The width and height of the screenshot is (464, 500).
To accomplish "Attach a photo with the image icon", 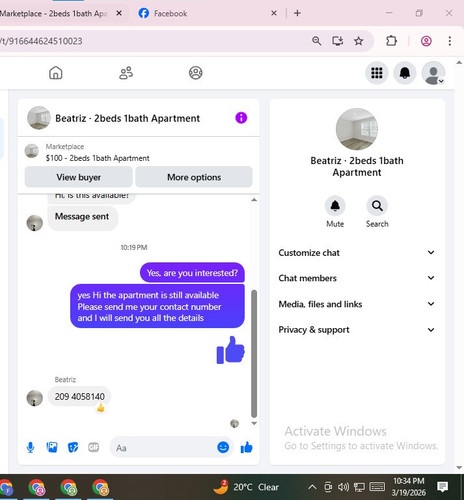I will pos(52,447).
